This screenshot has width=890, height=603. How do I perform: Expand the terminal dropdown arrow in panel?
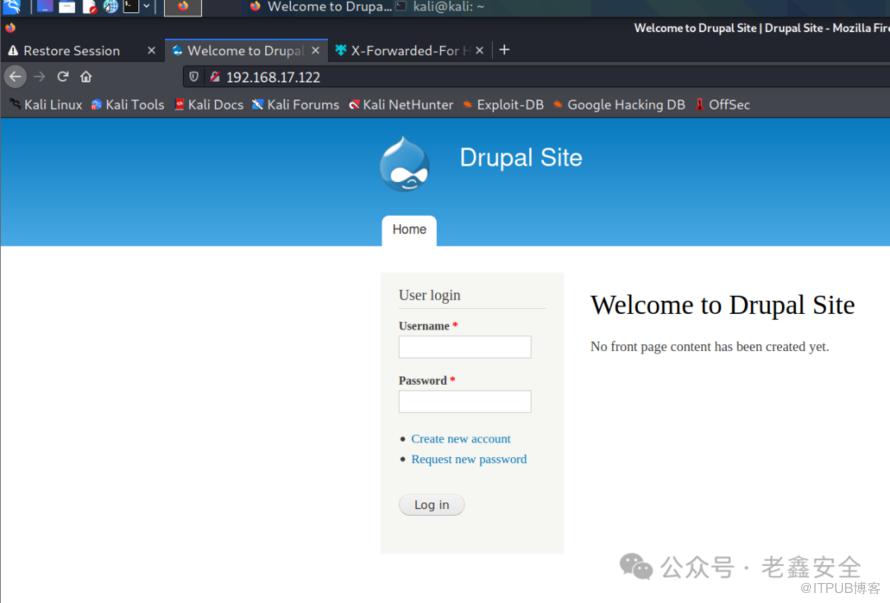pos(147,7)
